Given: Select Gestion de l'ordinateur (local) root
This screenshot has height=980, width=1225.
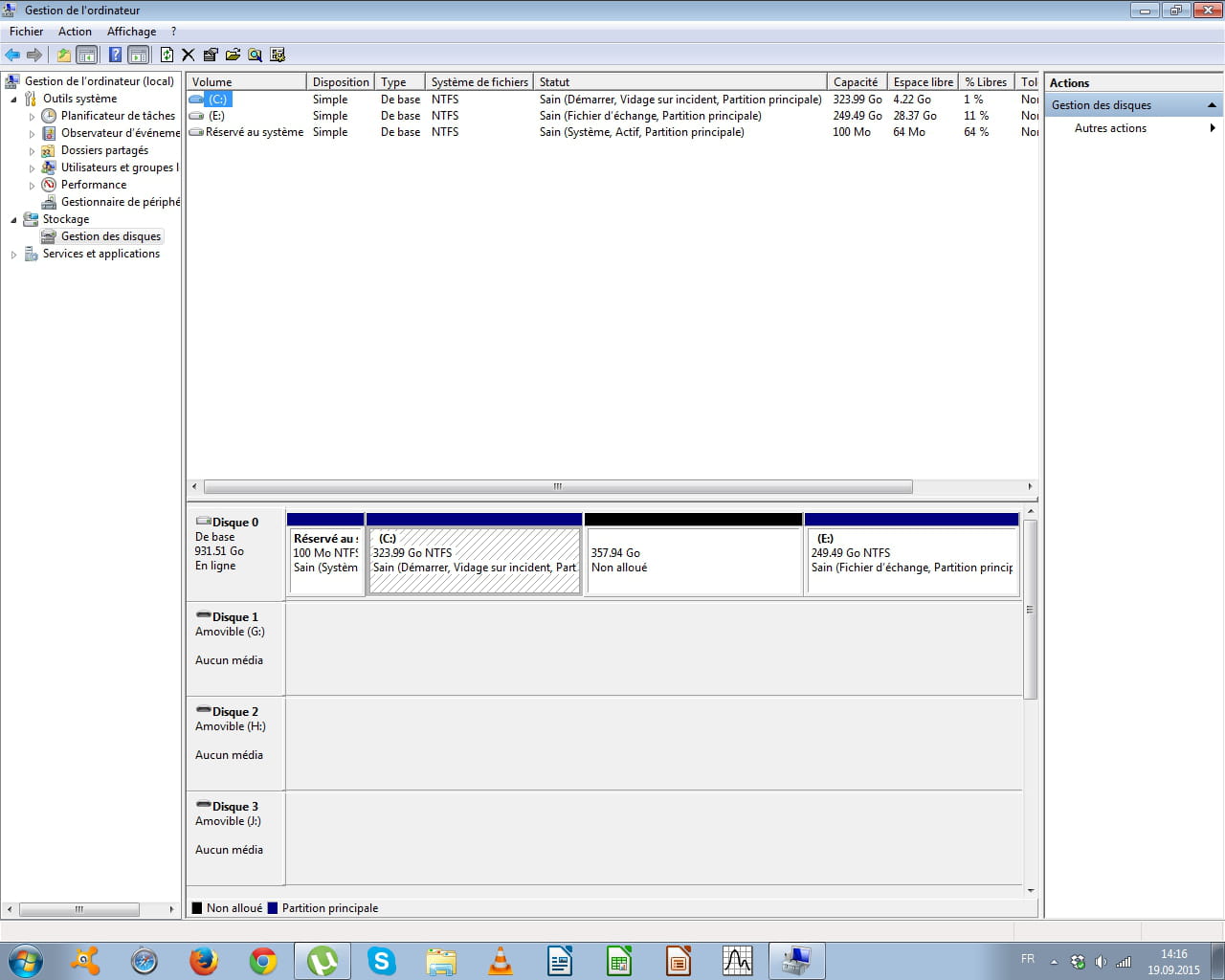Looking at the screenshot, I should pos(100,81).
